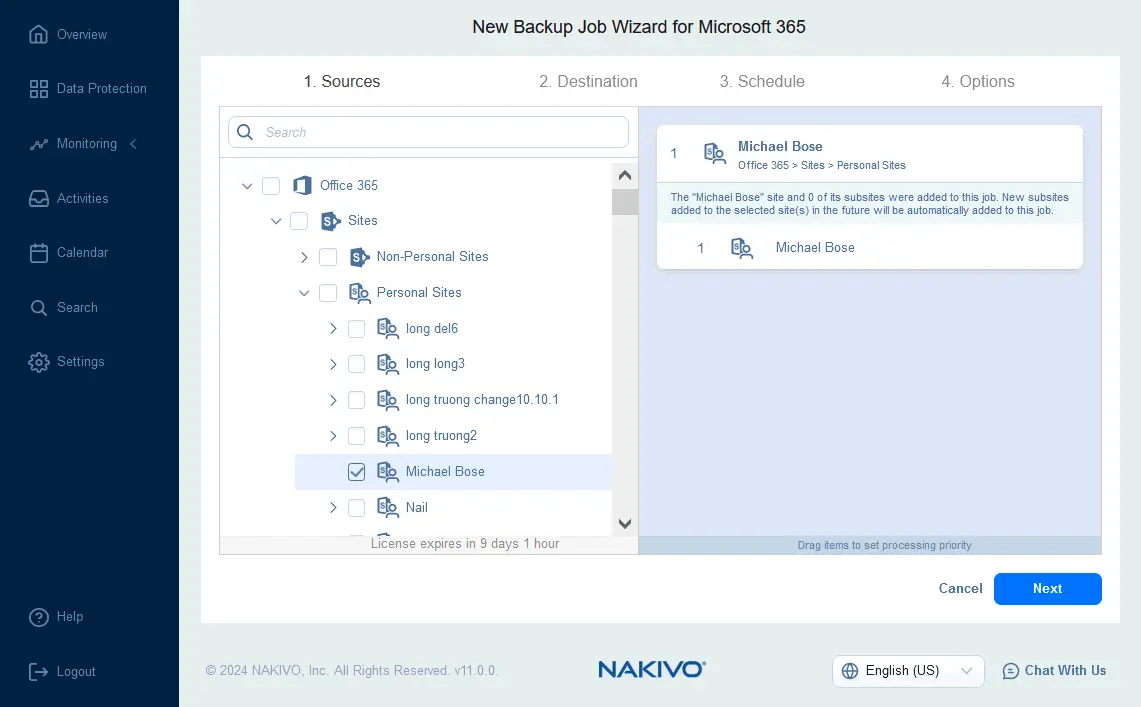Click the Calendar icon in sidebar
This screenshot has width=1141, height=707.
pyautogui.click(x=39, y=252)
